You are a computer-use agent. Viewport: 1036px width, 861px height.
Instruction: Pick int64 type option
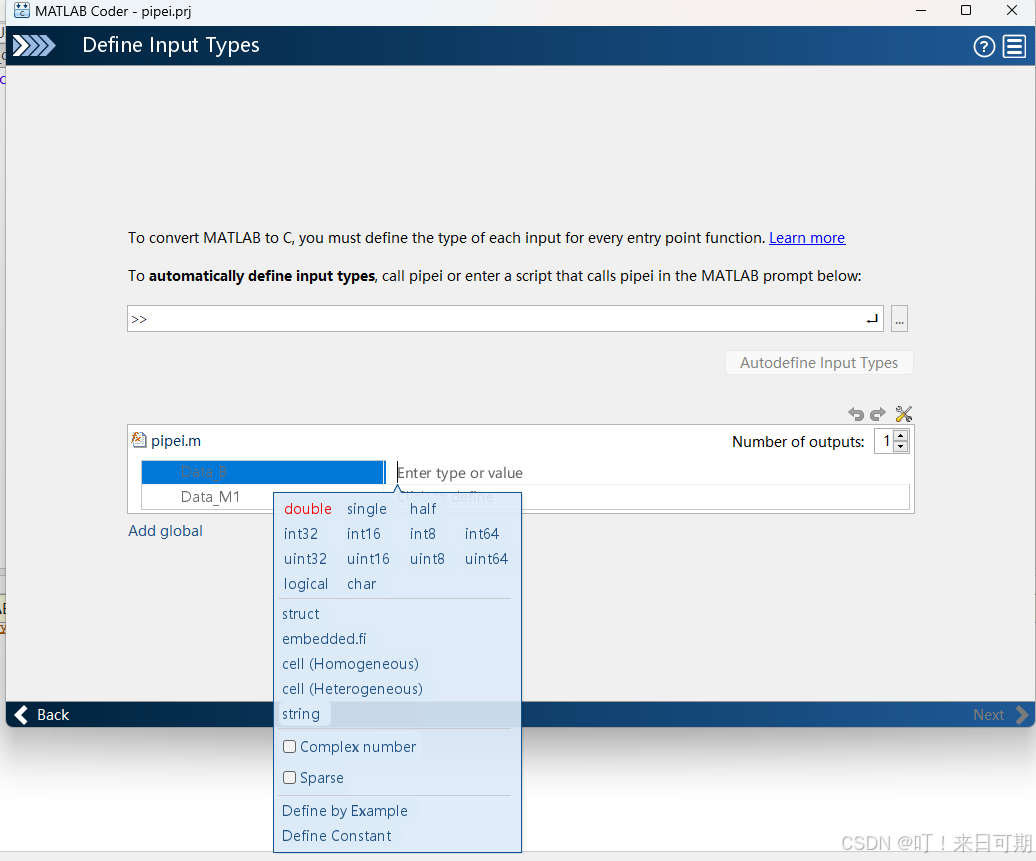coord(482,534)
